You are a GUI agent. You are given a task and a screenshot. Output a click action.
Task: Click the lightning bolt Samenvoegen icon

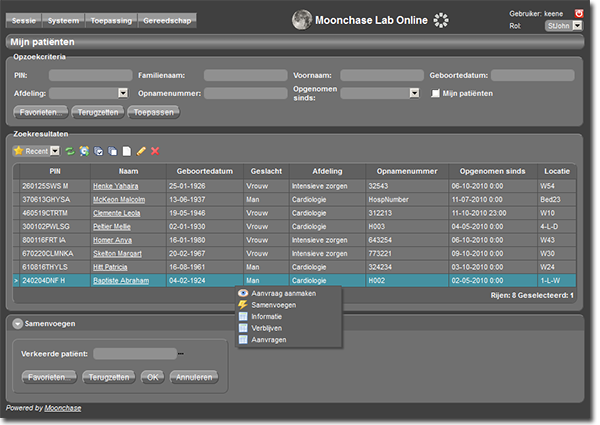243,305
